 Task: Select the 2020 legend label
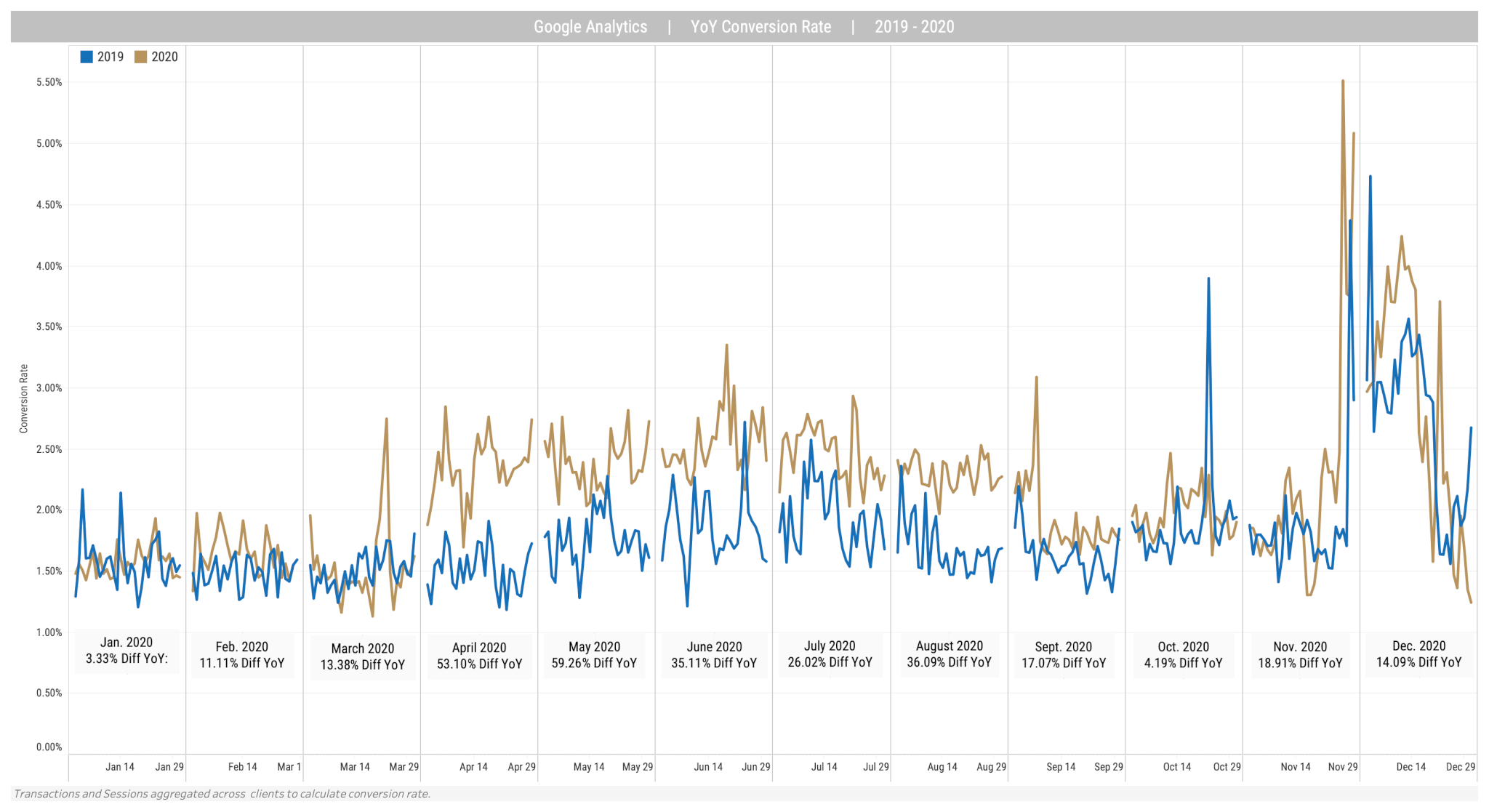point(165,57)
